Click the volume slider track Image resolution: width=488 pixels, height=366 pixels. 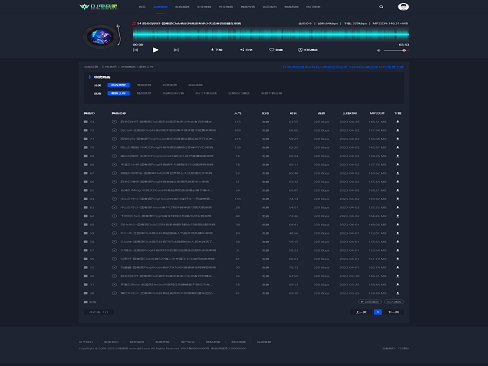click(x=396, y=50)
